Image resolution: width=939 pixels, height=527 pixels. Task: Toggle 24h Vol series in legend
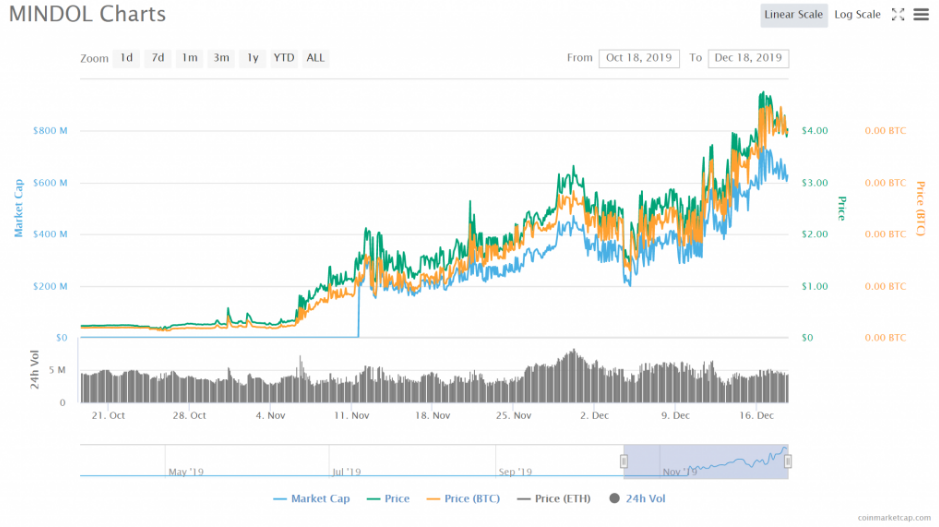point(637,498)
